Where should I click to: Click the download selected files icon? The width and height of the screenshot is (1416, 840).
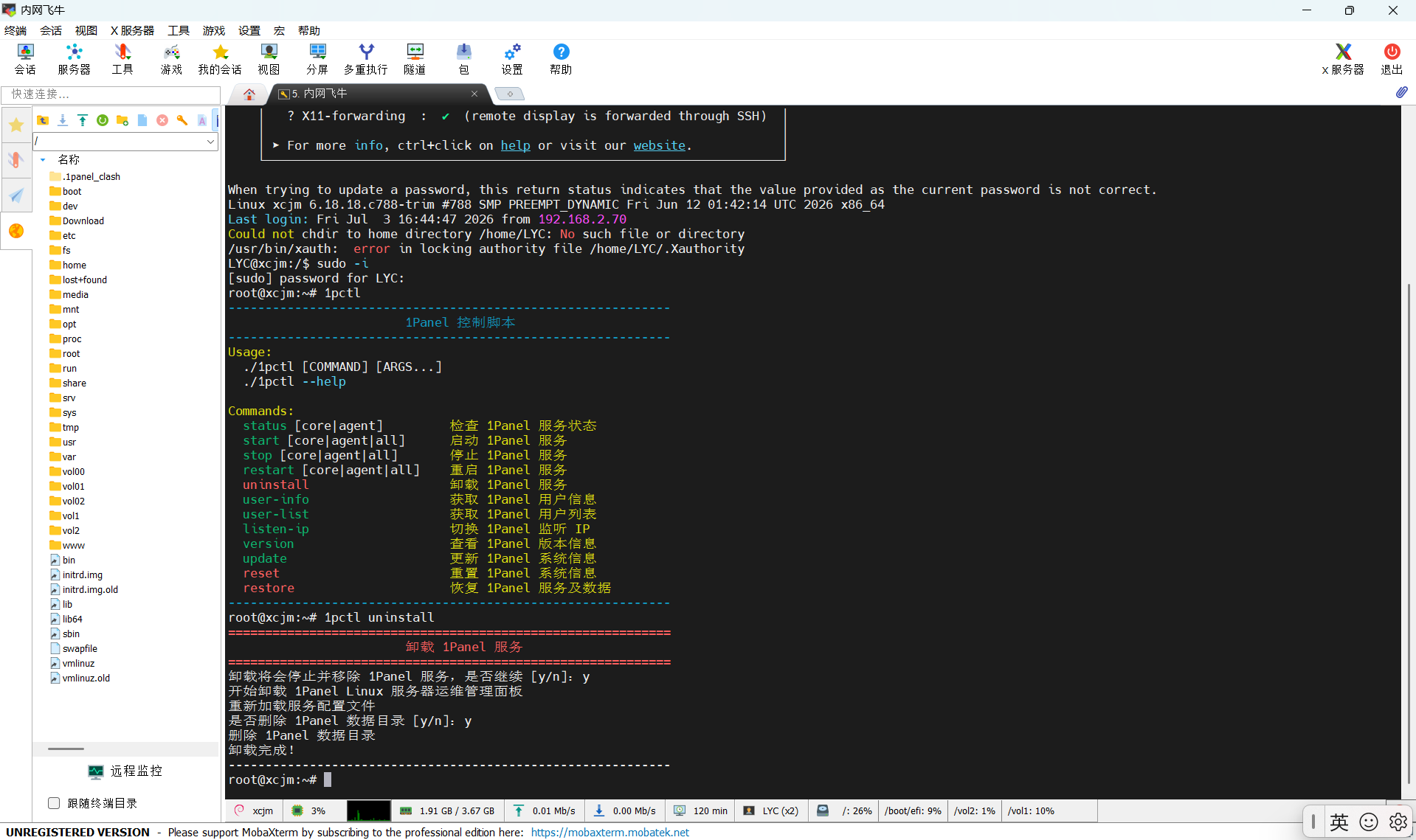63,120
